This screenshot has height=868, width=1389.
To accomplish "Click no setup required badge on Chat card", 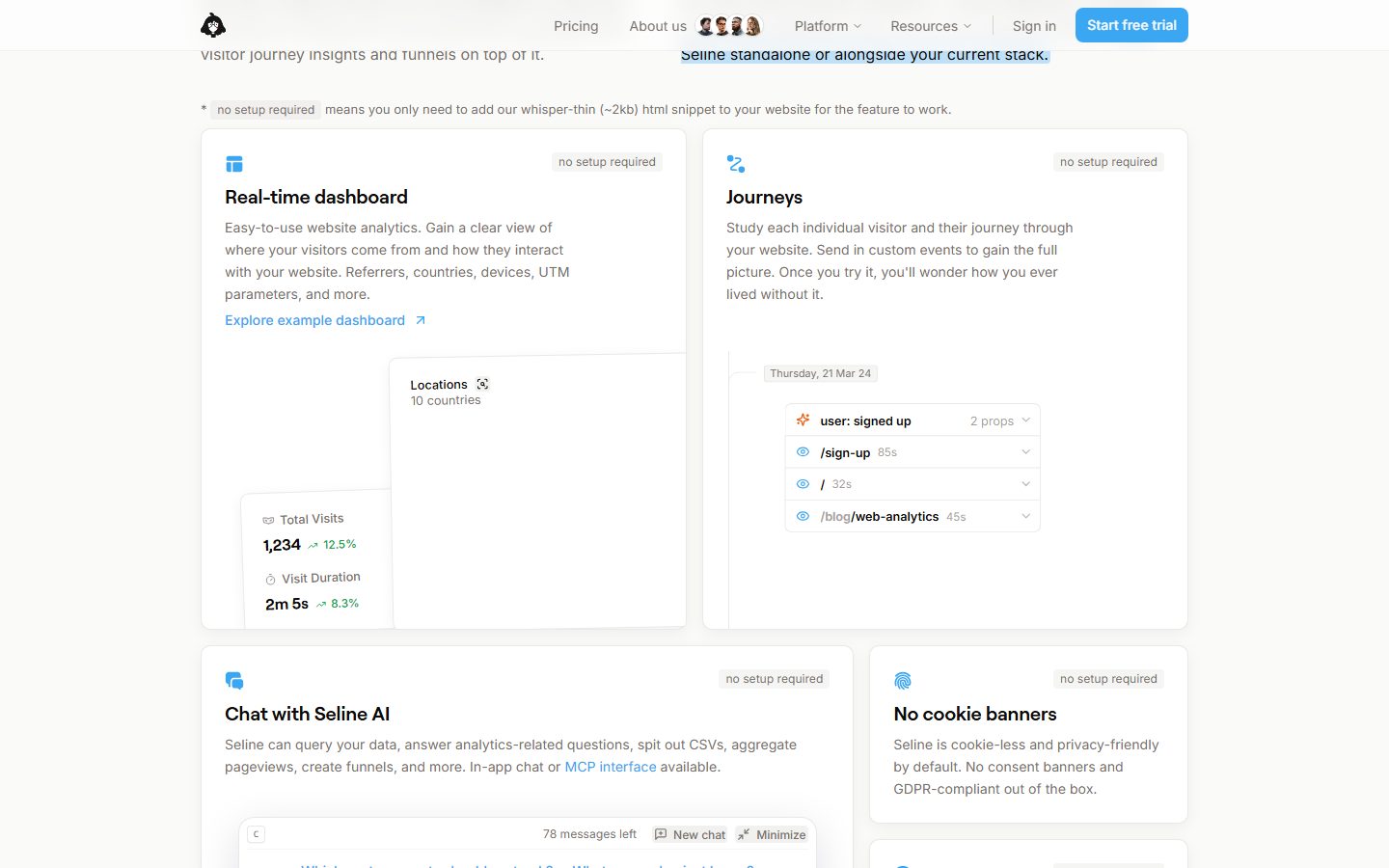I will (775, 679).
